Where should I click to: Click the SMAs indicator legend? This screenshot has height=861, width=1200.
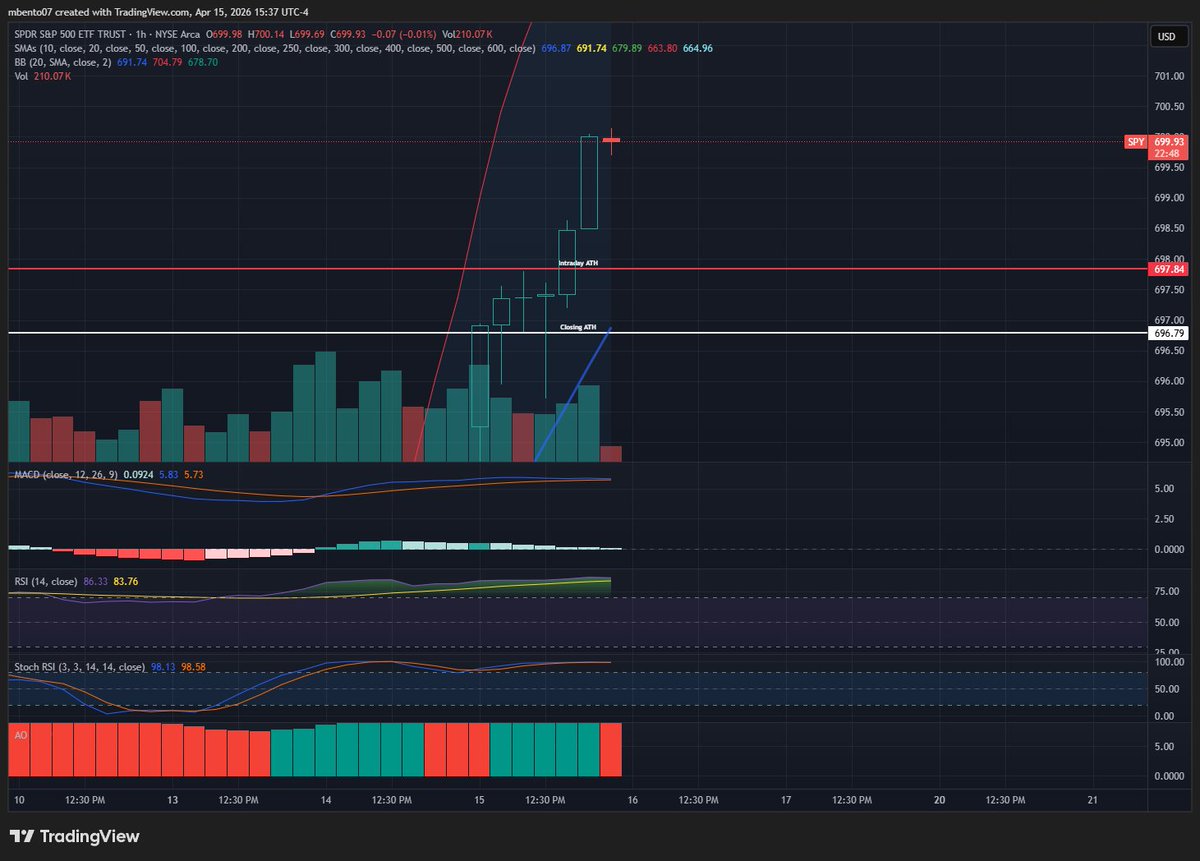pyautogui.click(x=273, y=48)
